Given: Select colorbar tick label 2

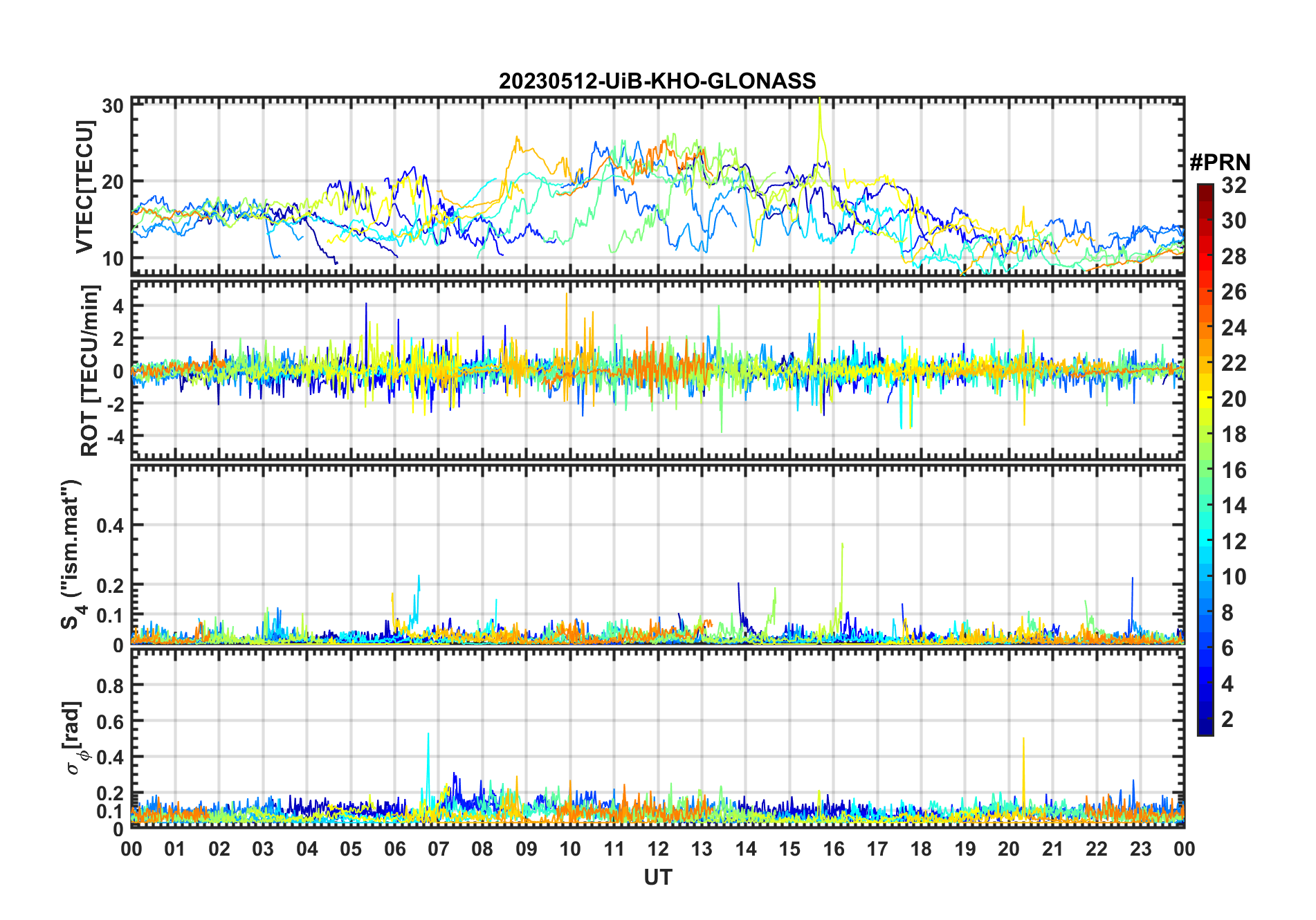Looking at the screenshot, I should (1227, 719).
